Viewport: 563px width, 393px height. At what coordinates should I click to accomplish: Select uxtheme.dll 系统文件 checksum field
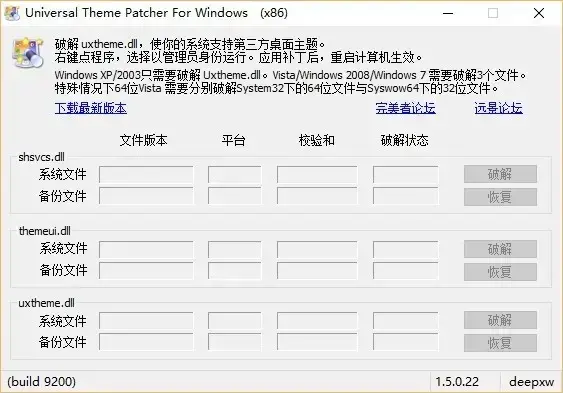pyautogui.click(x=317, y=321)
